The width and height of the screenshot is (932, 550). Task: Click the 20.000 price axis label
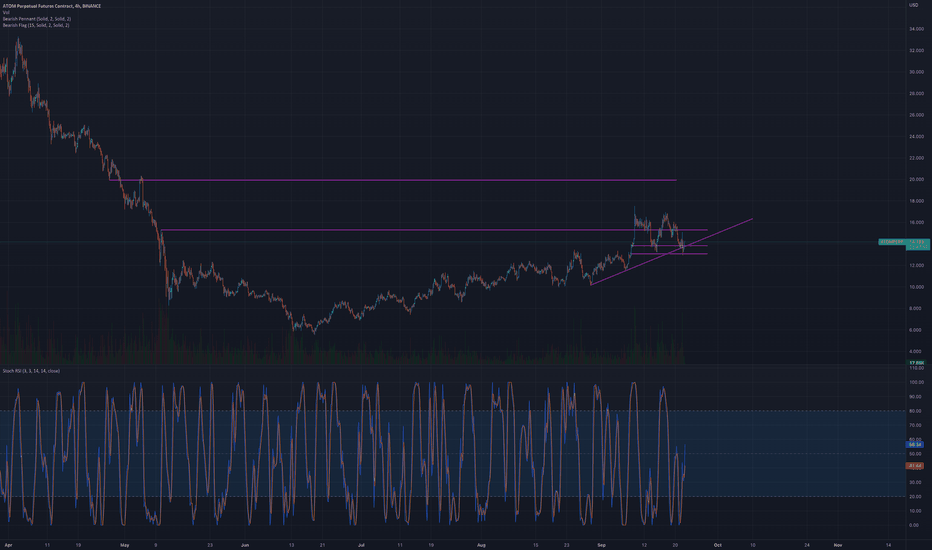point(916,180)
